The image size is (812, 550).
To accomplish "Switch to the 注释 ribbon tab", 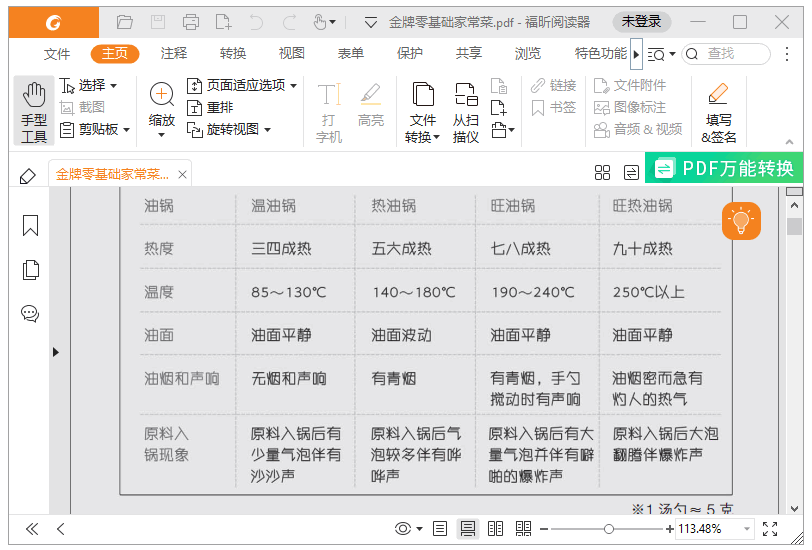I will (174, 54).
